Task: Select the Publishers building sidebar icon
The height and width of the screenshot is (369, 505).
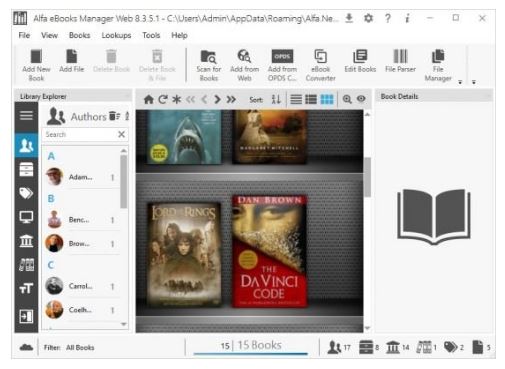Action: (x=26, y=241)
